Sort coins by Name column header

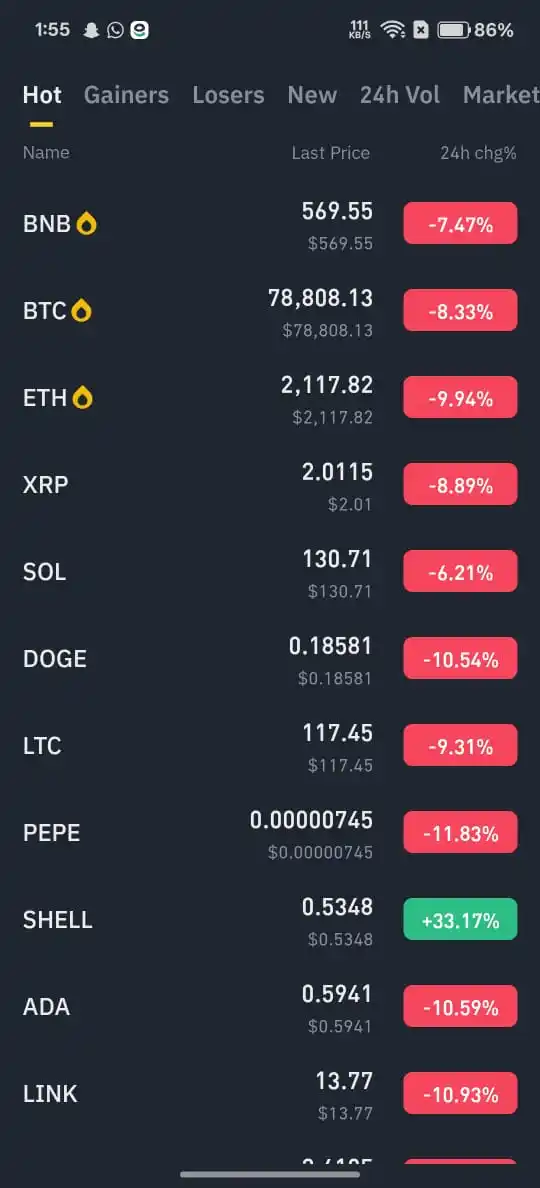[46, 153]
